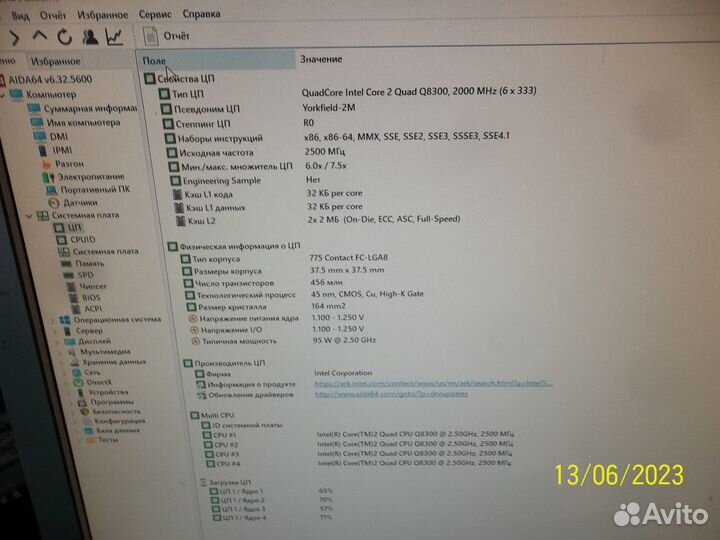Select Программы in the tree
The width and height of the screenshot is (720, 540).
tap(112, 402)
